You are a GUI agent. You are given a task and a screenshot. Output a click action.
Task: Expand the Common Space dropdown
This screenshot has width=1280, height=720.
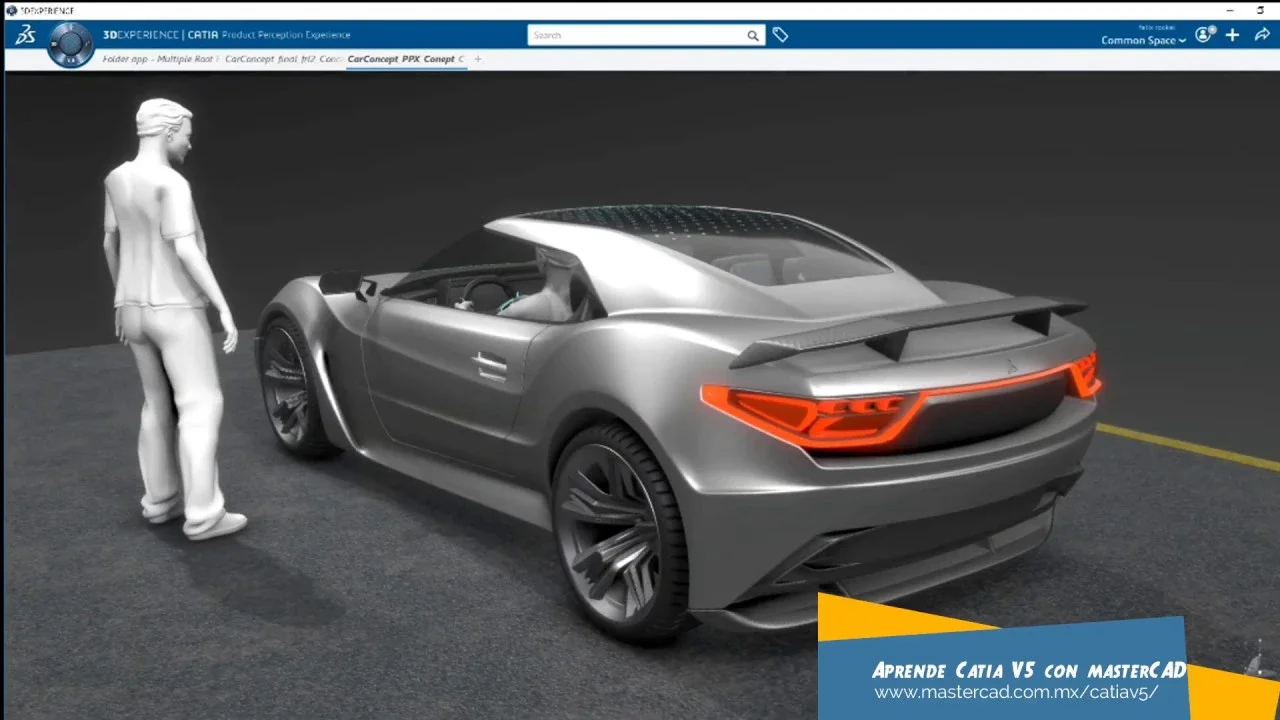[1143, 40]
